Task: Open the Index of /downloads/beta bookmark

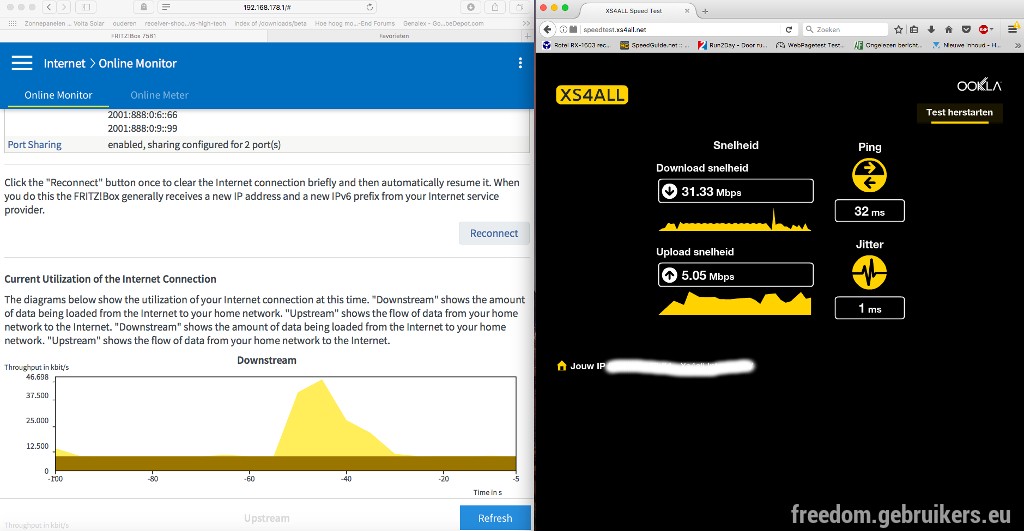Action: (270, 24)
